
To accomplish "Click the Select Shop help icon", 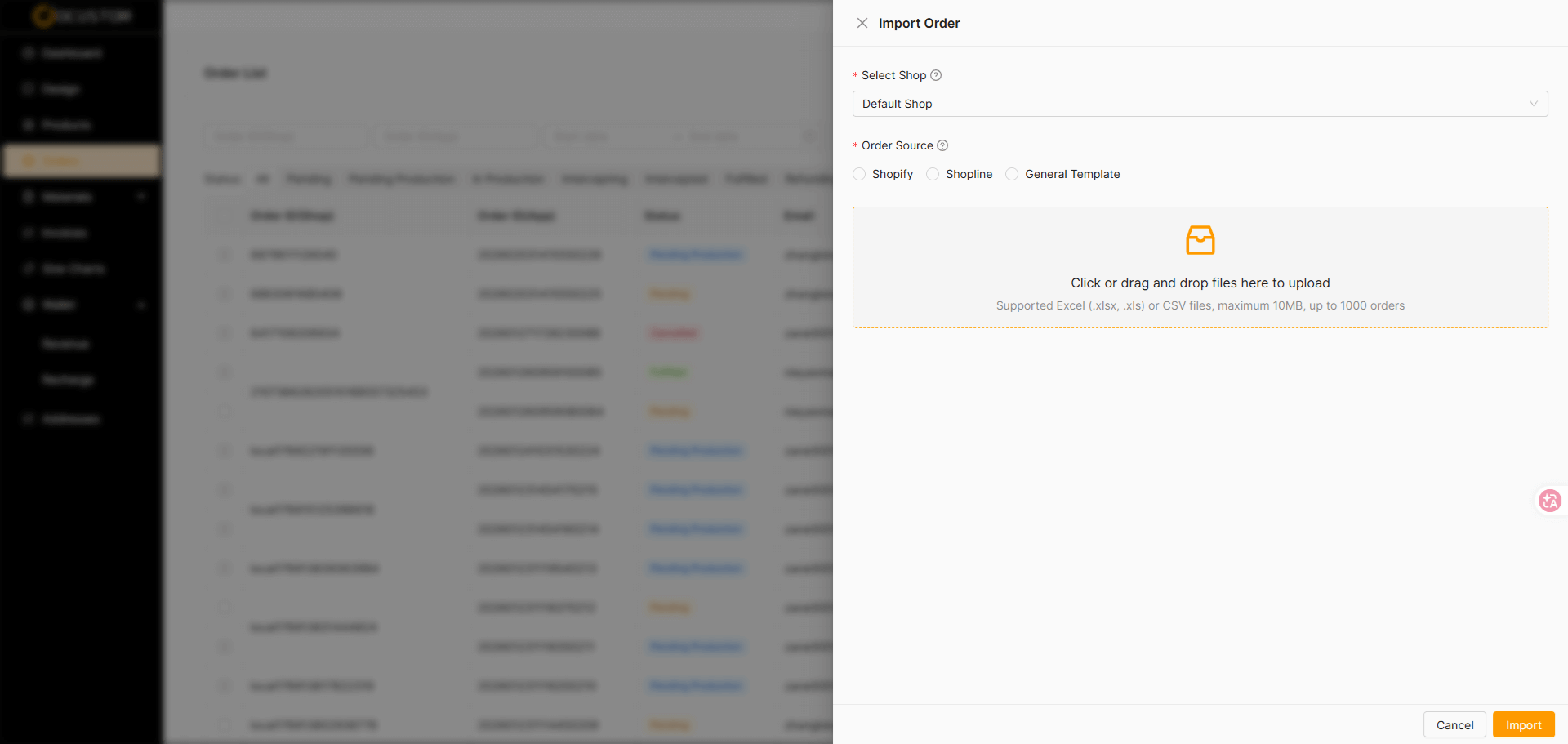I will (x=936, y=75).
